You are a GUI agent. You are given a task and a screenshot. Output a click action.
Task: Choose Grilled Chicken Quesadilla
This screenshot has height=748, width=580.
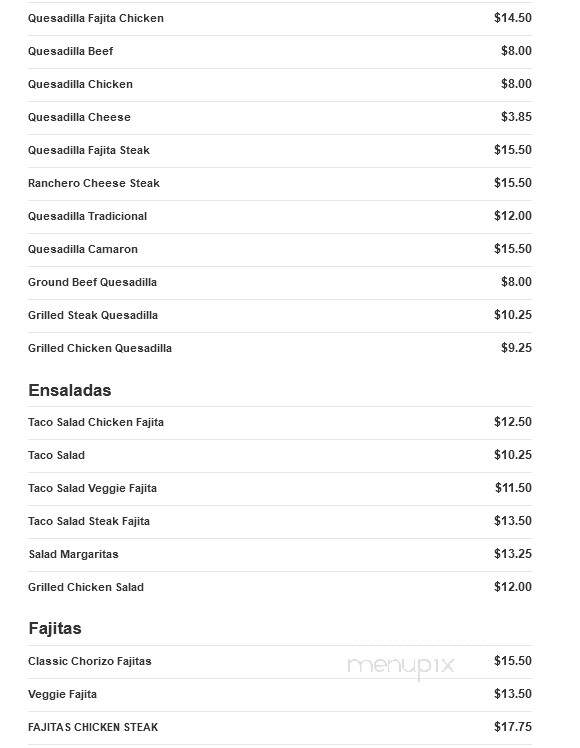tap(280, 348)
